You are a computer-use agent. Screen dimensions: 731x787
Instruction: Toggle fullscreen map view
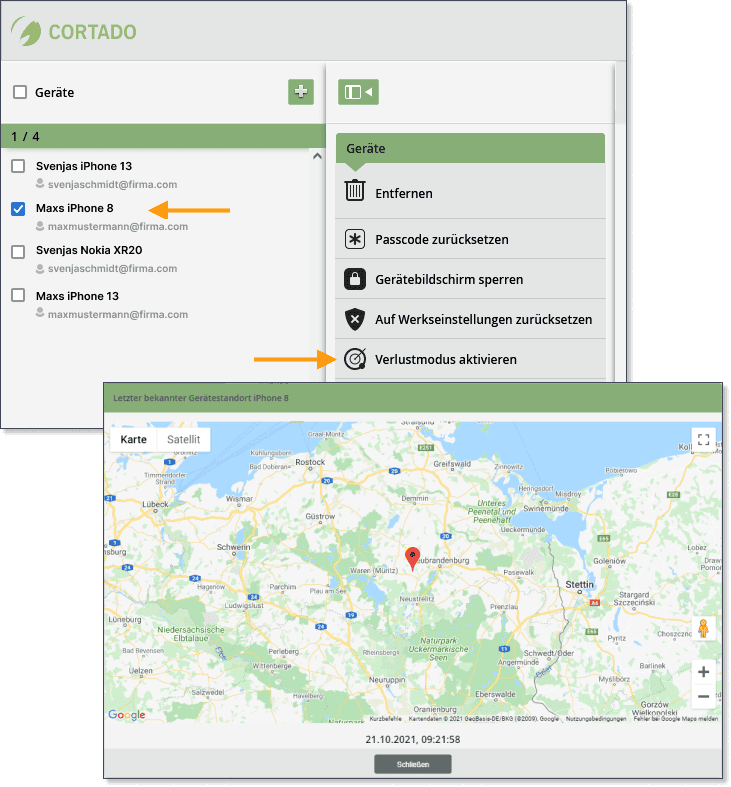703,440
